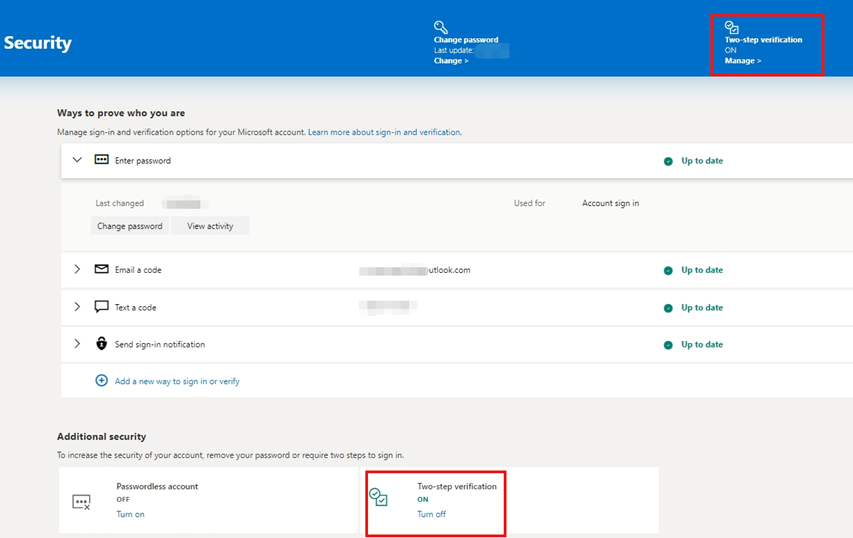The width and height of the screenshot is (853, 538).
Task: Click the key icon above Change password
Action: point(441,27)
